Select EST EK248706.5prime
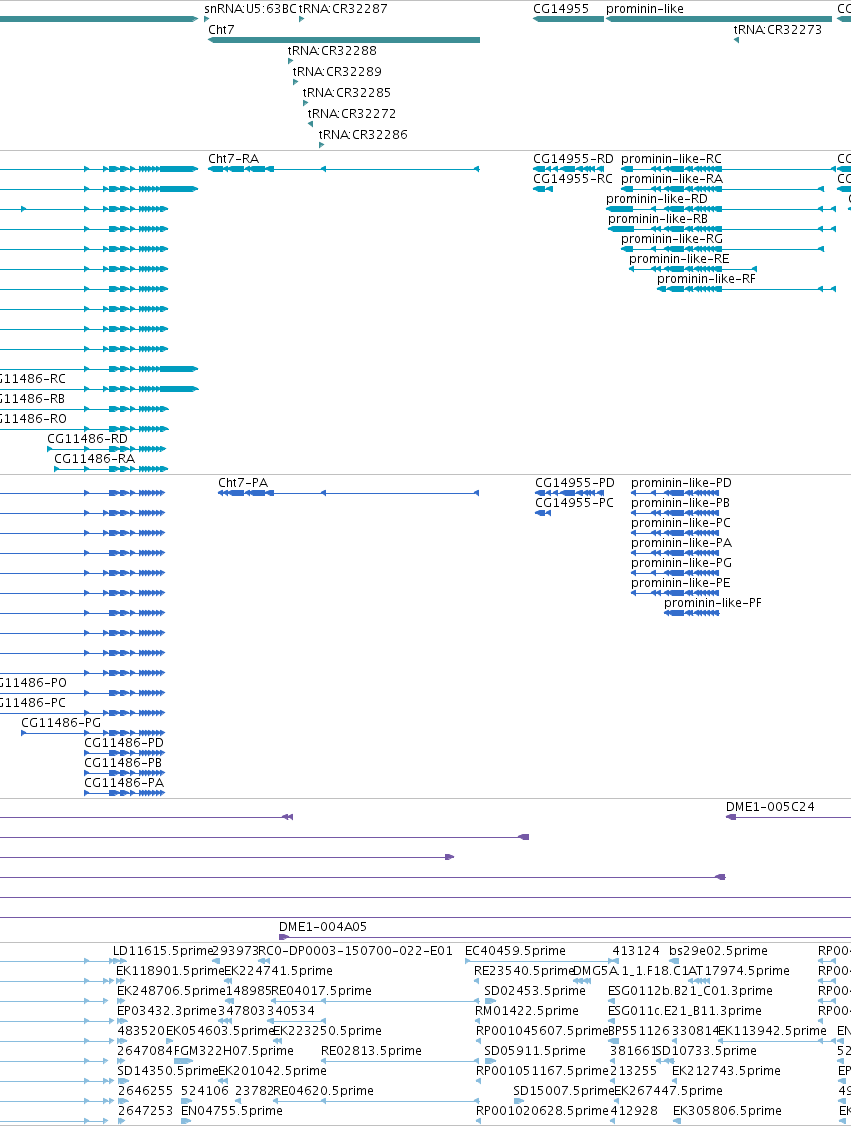This screenshot has height=1126, width=851. (x=171, y=991)
